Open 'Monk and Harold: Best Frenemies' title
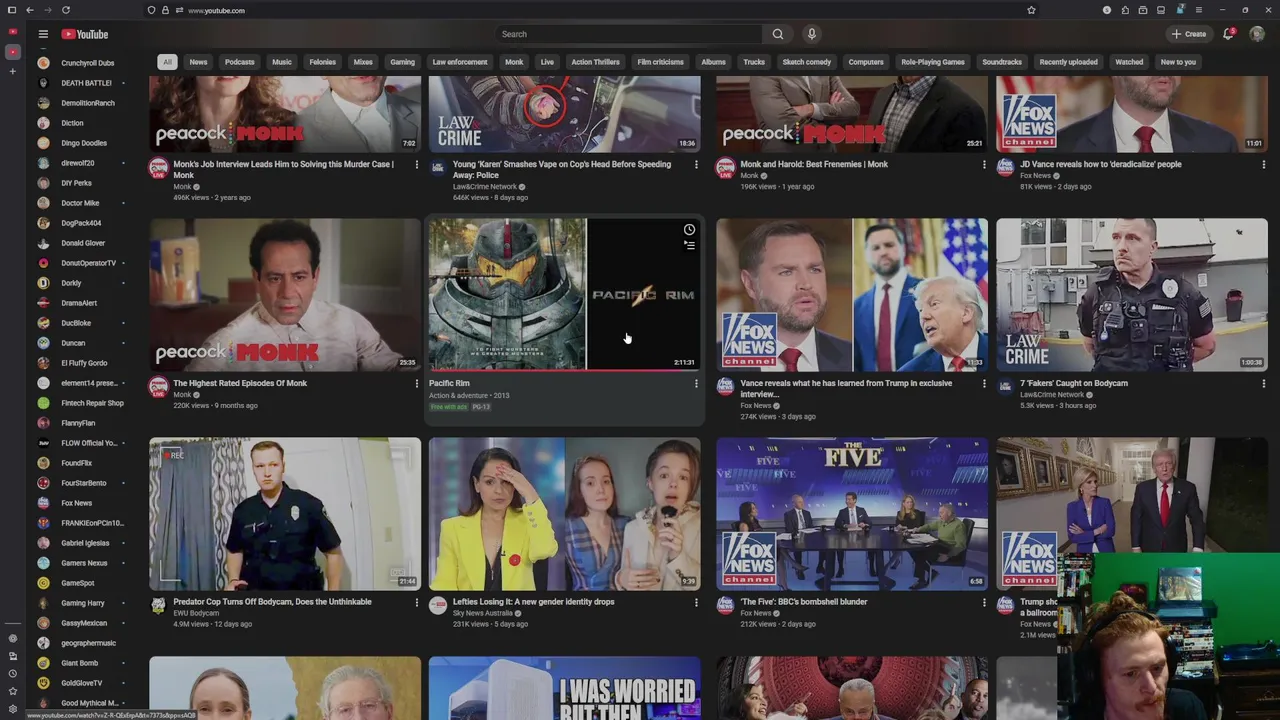Screen dimensions: 1280x720 point(814,164)
